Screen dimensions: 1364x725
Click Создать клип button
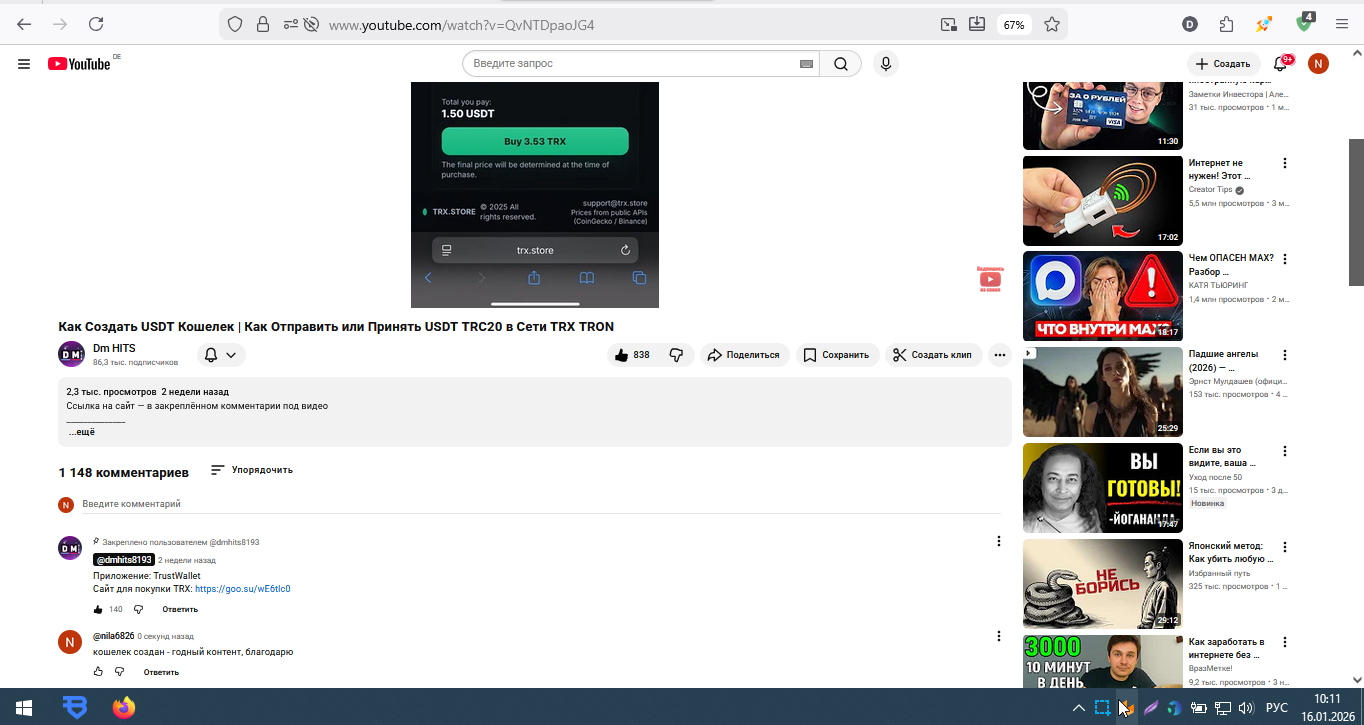pyautogui.click(x=933, y=355)
